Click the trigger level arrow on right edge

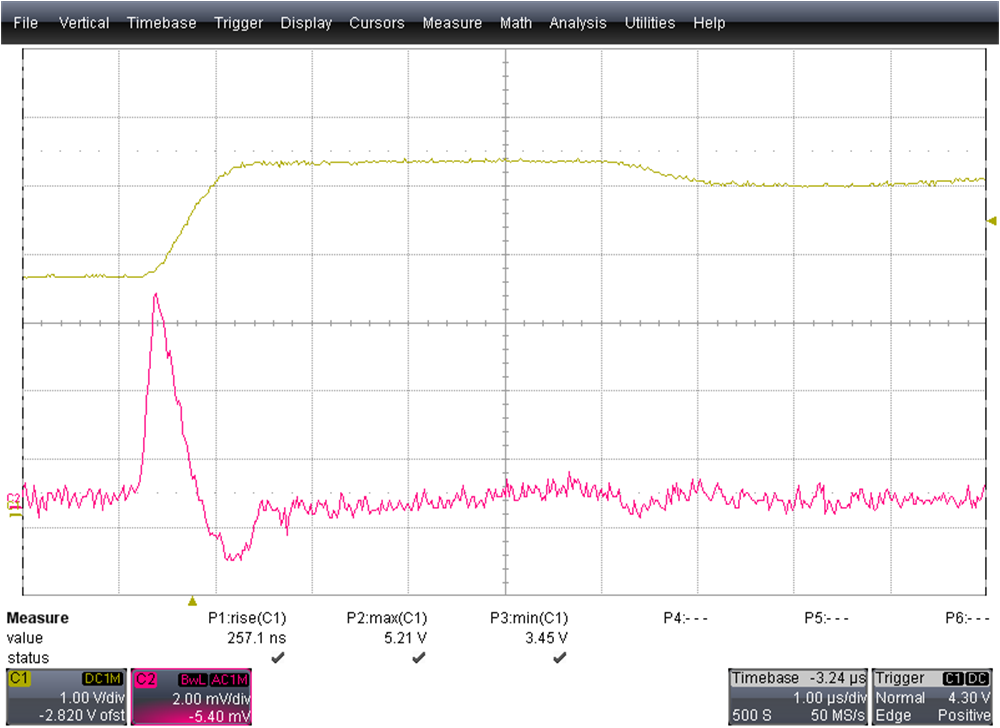[992, 220]
